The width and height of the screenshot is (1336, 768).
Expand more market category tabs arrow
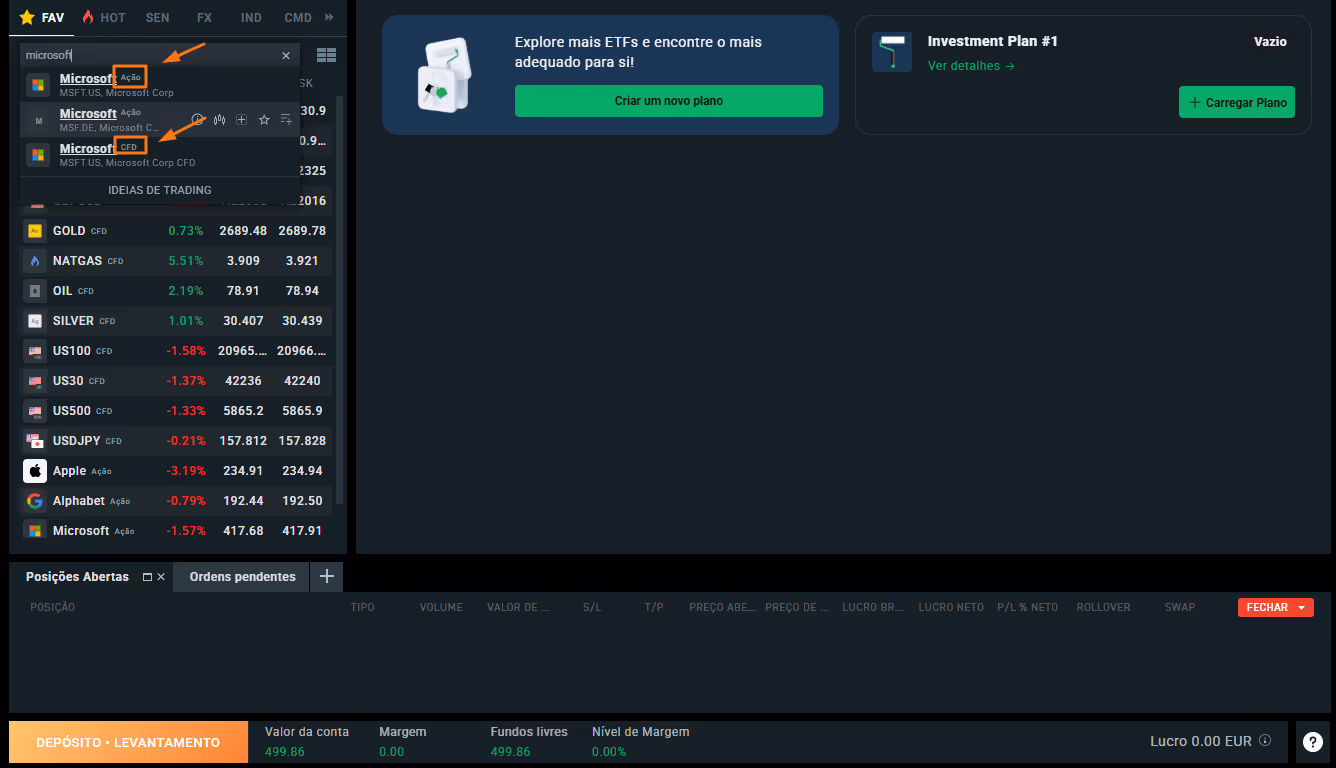[330, 18]
